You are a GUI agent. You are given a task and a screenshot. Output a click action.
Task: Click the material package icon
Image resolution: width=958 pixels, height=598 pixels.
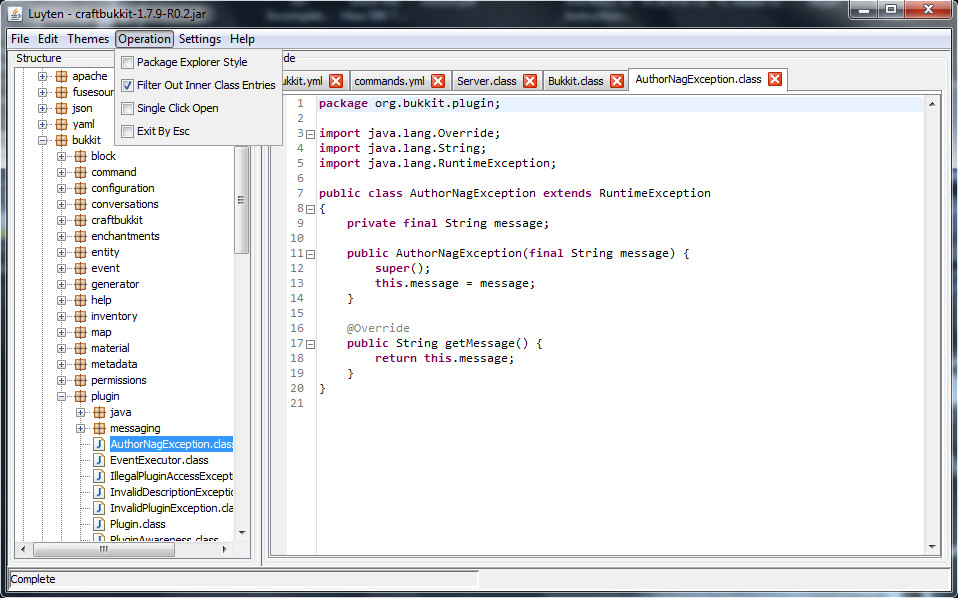coord(80,348)
